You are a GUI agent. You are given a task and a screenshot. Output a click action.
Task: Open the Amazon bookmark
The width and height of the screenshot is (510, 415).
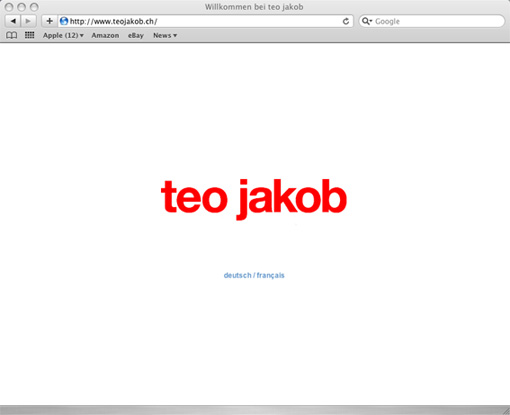pos(105,35)
